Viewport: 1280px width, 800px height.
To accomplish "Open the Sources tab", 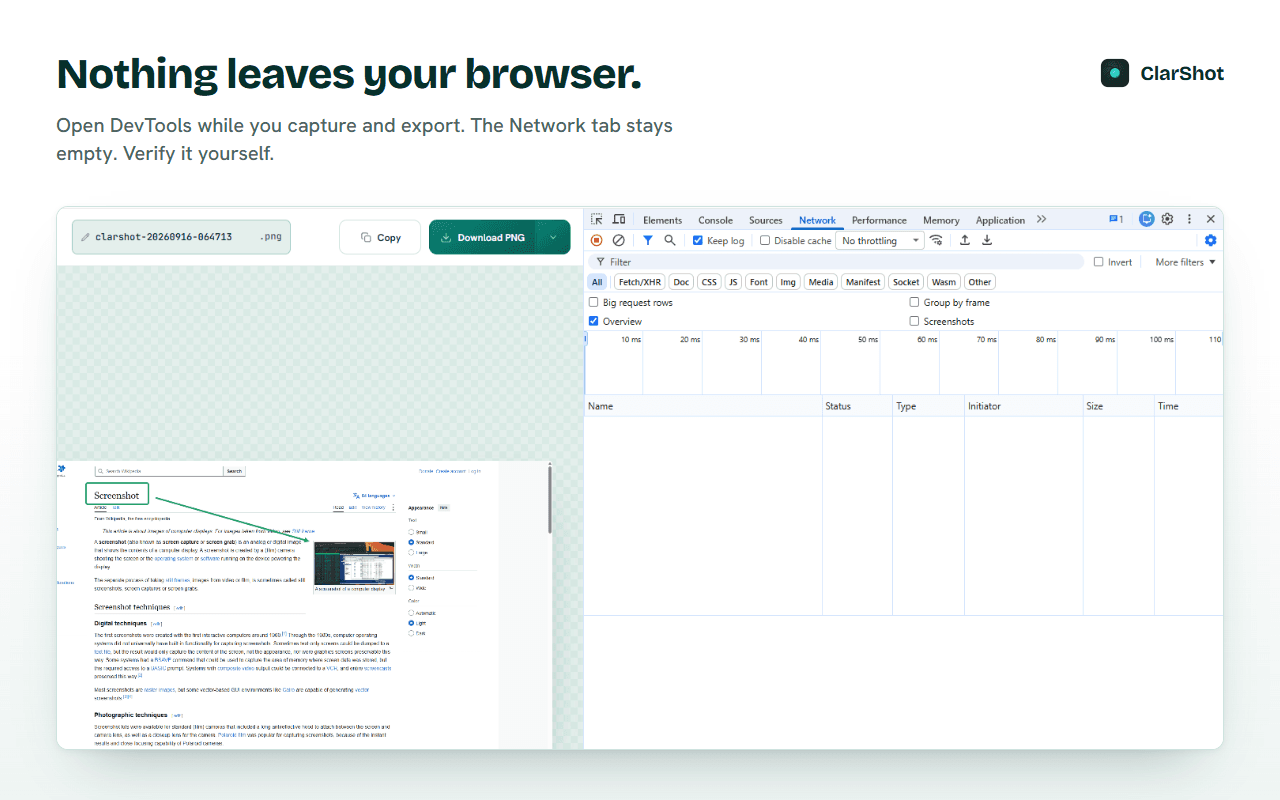I will pos(765,220).
